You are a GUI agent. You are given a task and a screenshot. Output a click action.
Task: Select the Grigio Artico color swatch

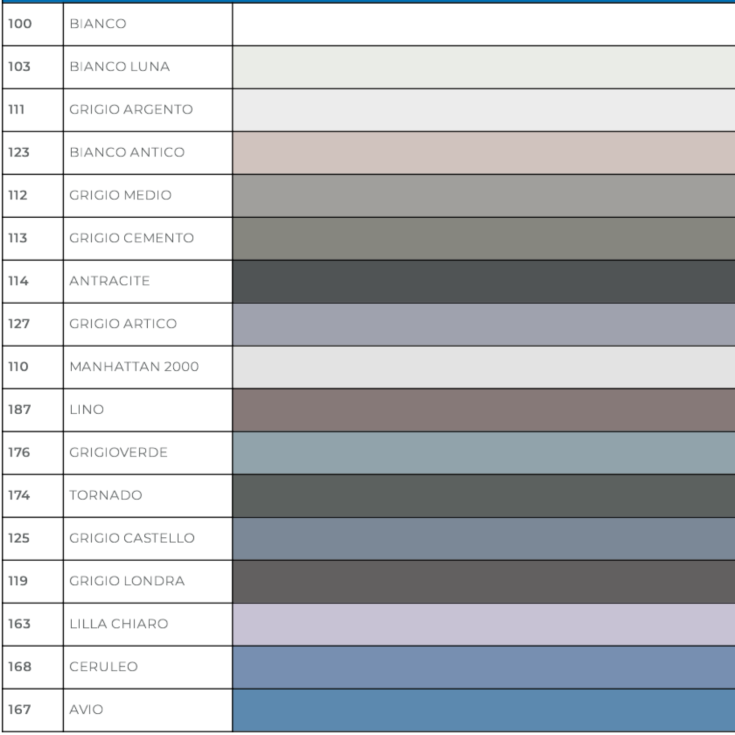[483, 324]
